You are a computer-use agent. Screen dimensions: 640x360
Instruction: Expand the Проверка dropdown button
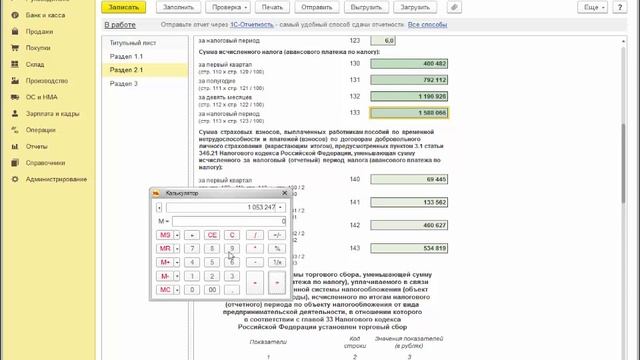click(x=228, y=7)
